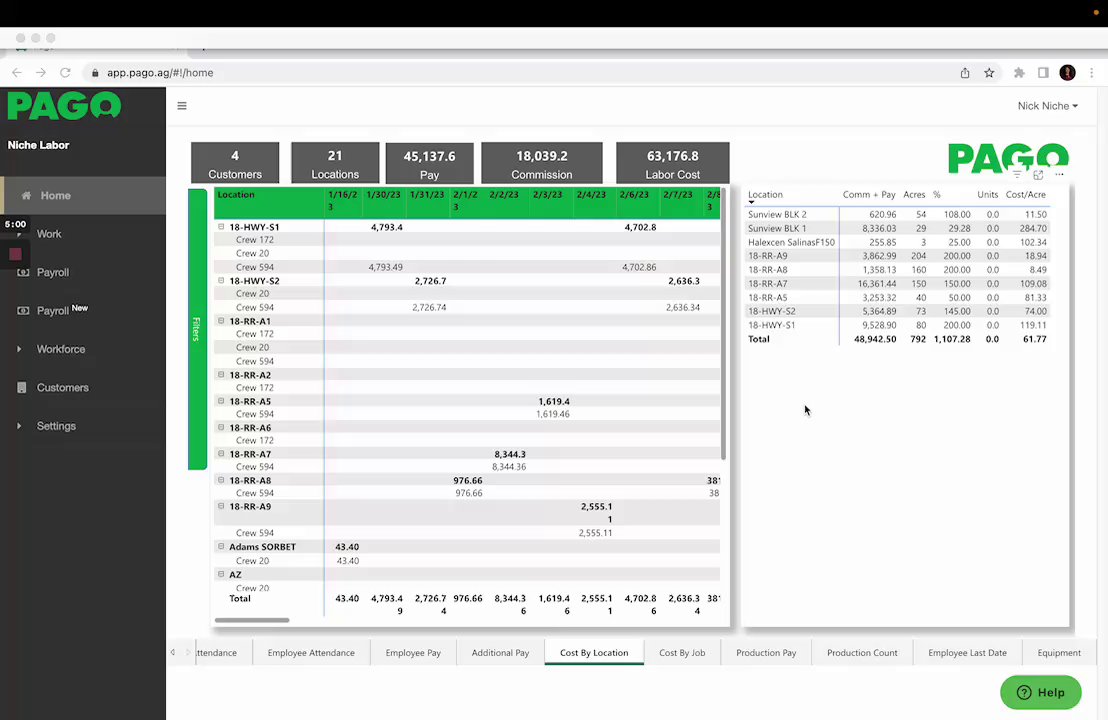Viewport: 1108px width, 720px height.
Task: Expand the green Filters pane
Action: 197,329
